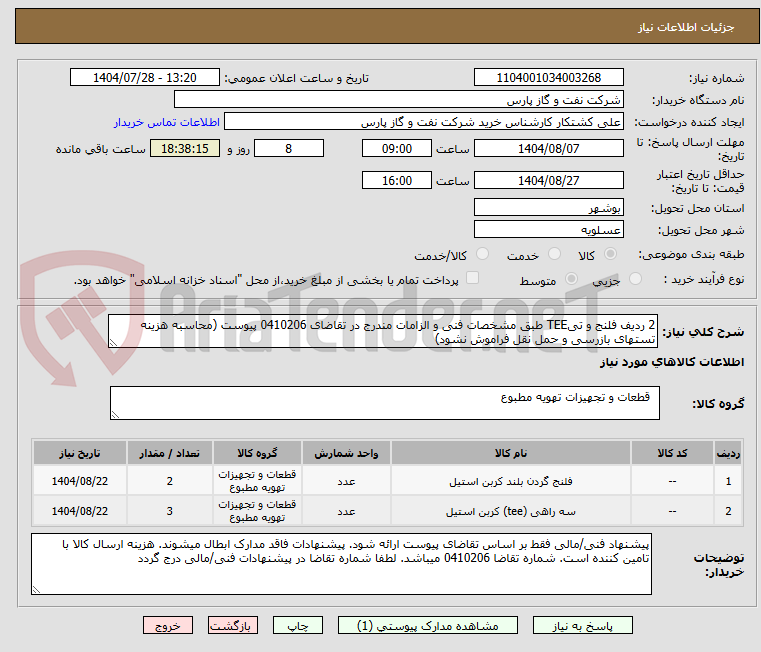Click the 'استان محل تحویل' field showing بوشهر
Screen dimensions: 761x652
[x=548, y=207]
